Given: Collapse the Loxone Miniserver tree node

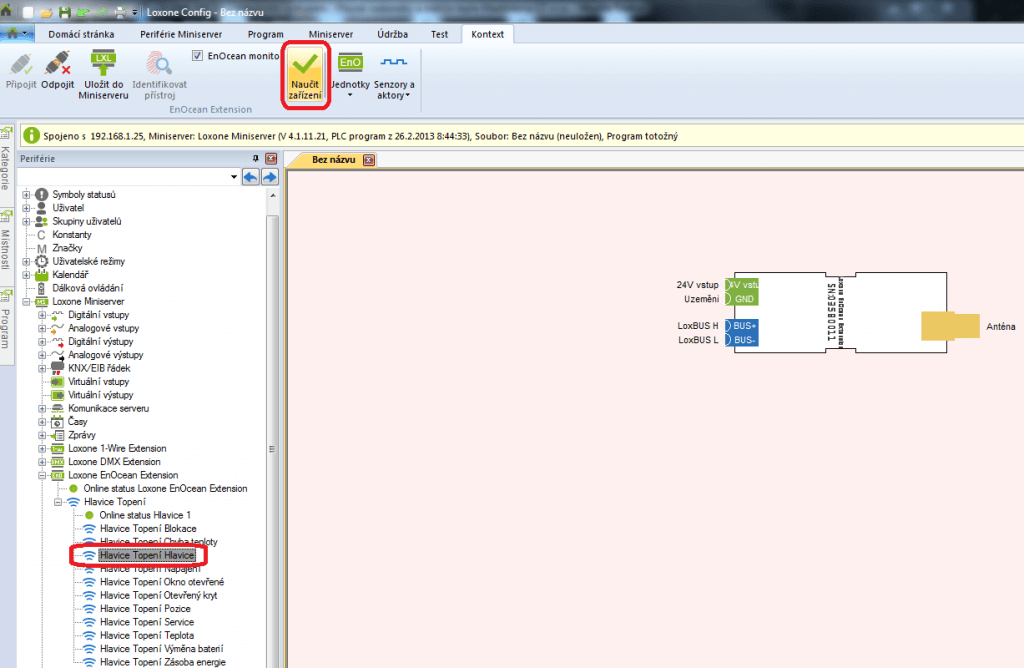Looking at the screenshot, I should [27, 301].
